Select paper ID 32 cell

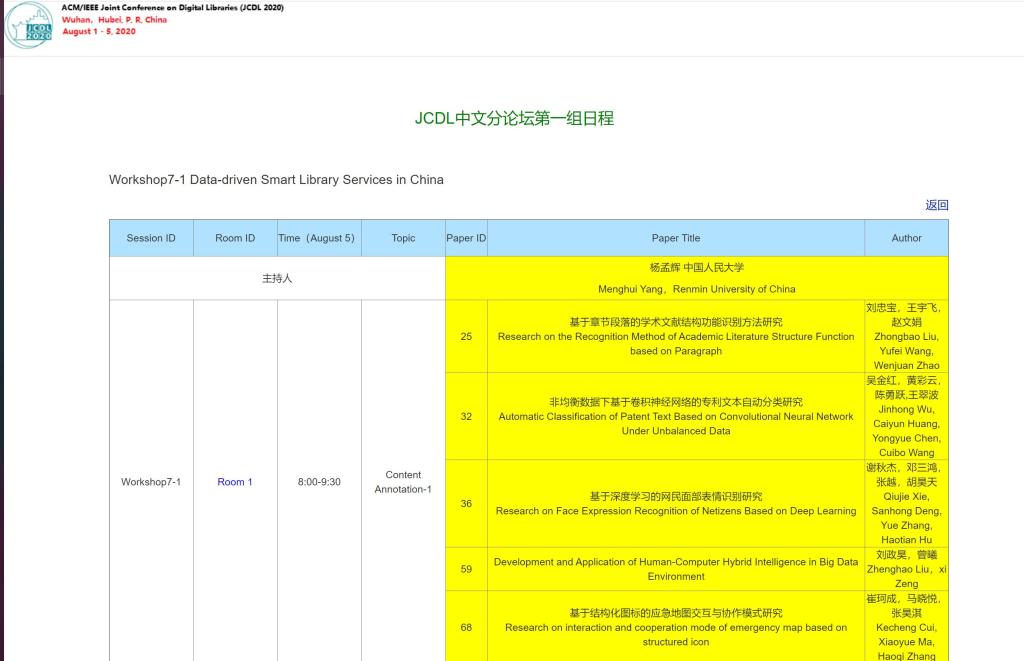coord(466,416)
